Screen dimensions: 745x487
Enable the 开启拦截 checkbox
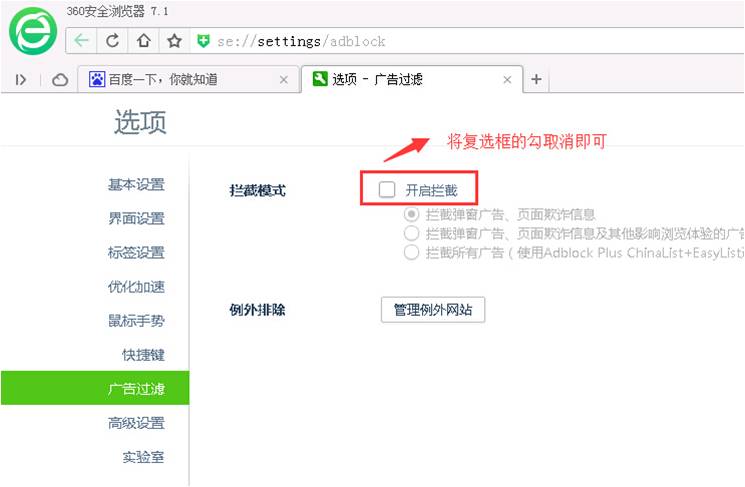(x=387, y=189)
